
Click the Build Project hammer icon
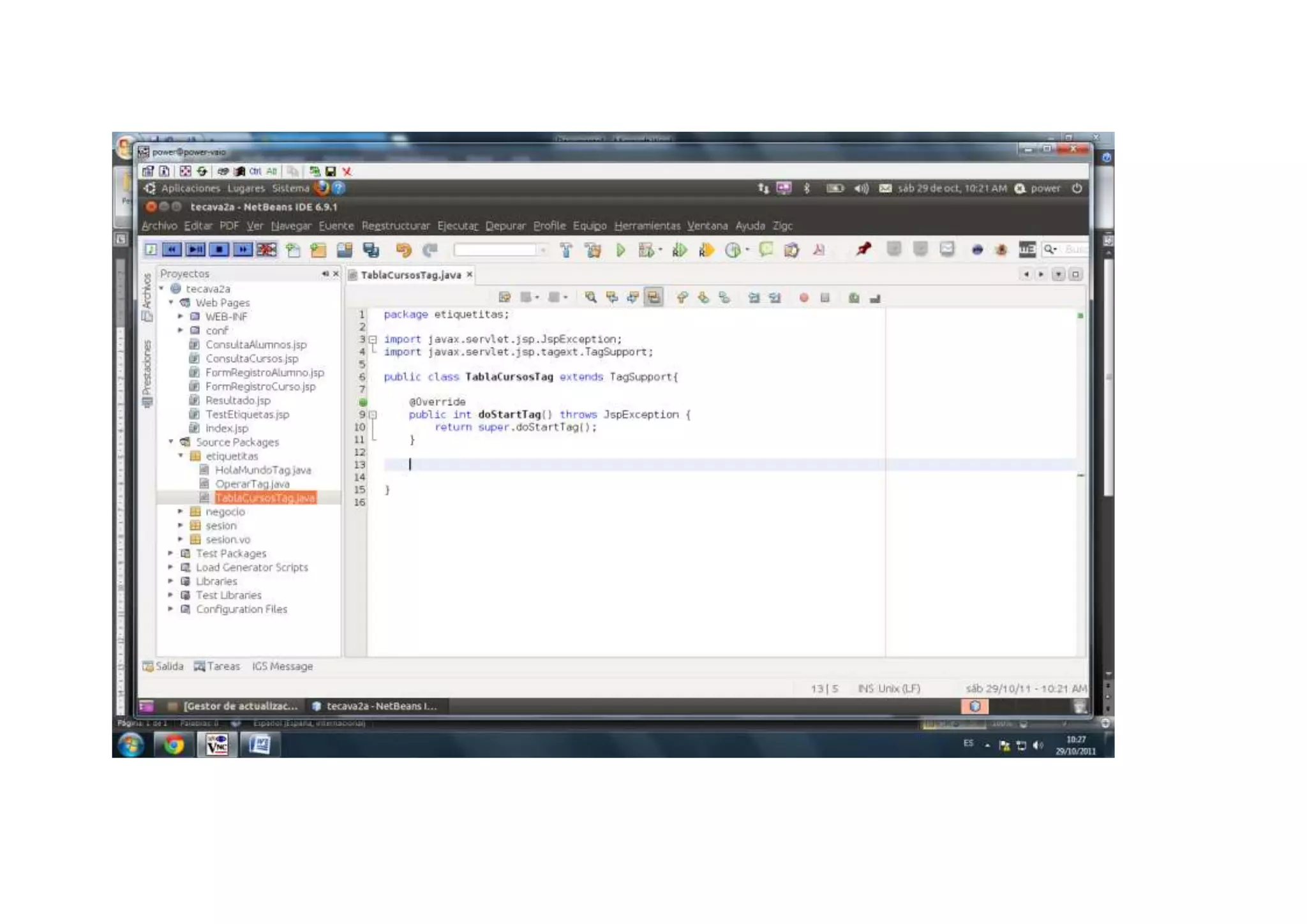coord(566,250)
